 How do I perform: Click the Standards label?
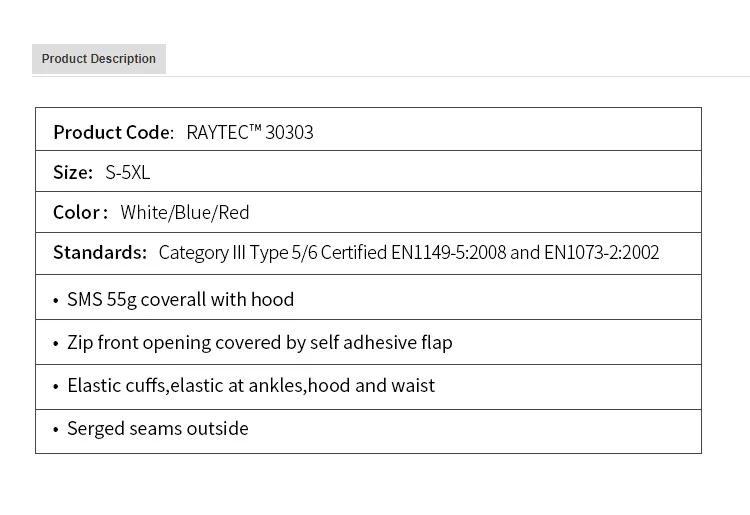coord(100,252)
